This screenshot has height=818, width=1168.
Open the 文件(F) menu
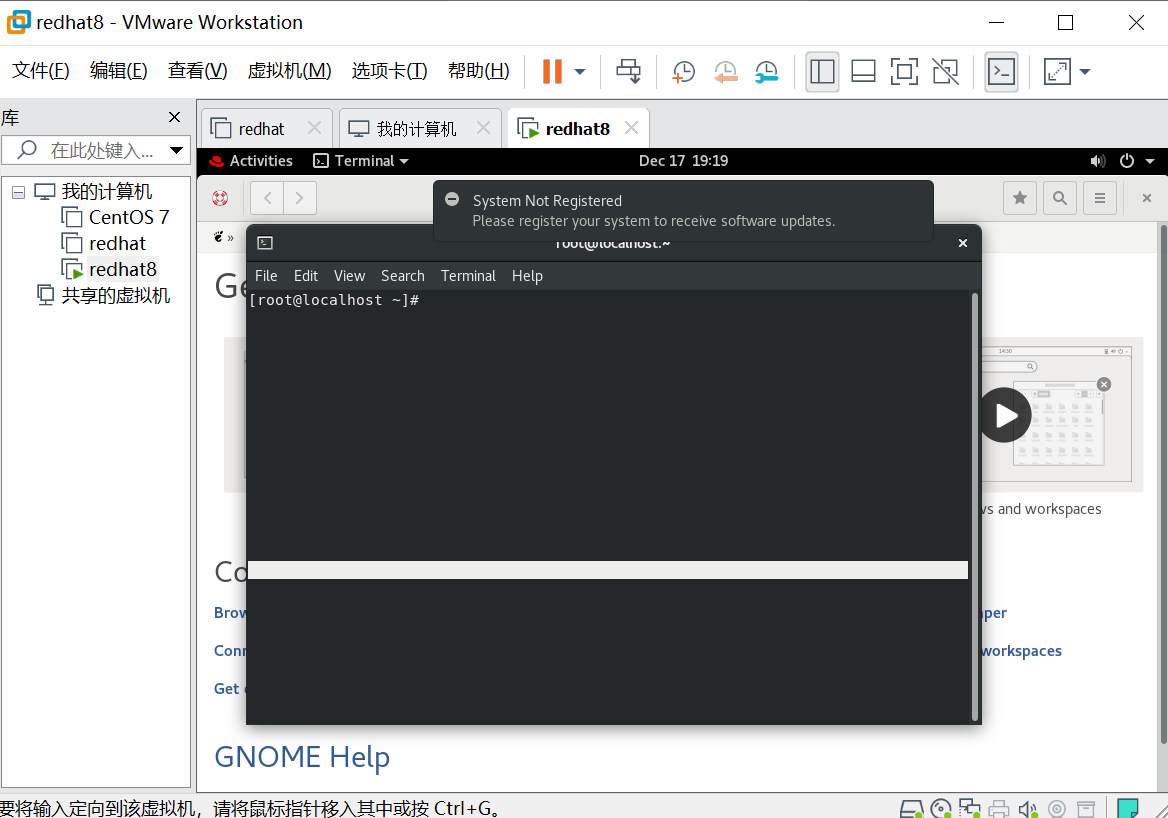pos(40,71)
